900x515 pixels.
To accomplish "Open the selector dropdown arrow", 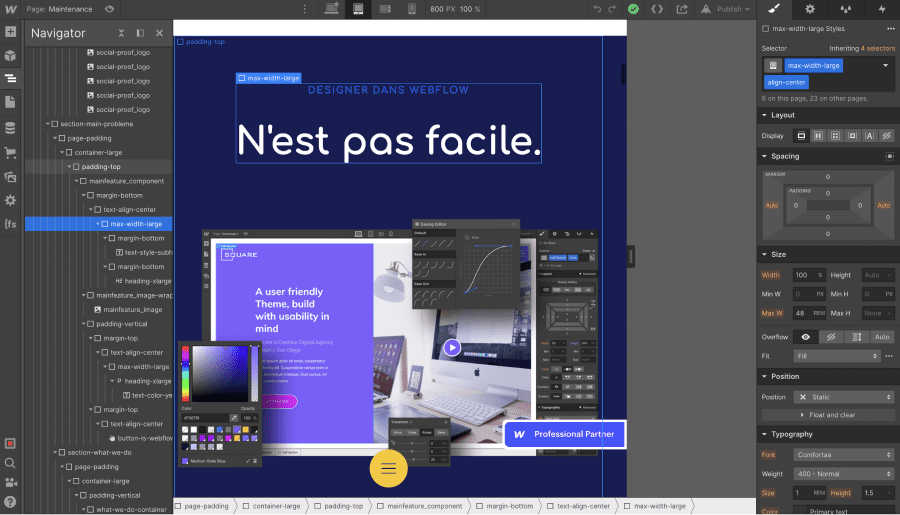I will click(x=886, y=65).
